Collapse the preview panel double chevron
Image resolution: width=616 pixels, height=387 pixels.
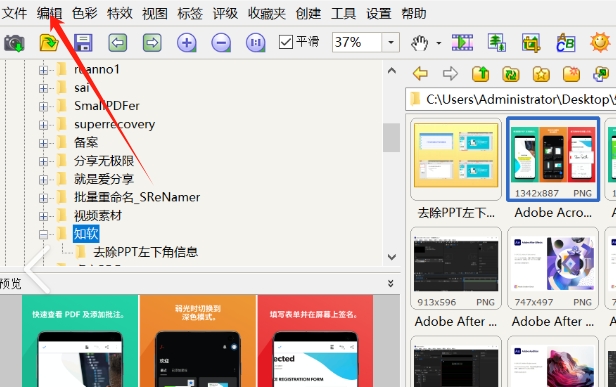(390, 283)
